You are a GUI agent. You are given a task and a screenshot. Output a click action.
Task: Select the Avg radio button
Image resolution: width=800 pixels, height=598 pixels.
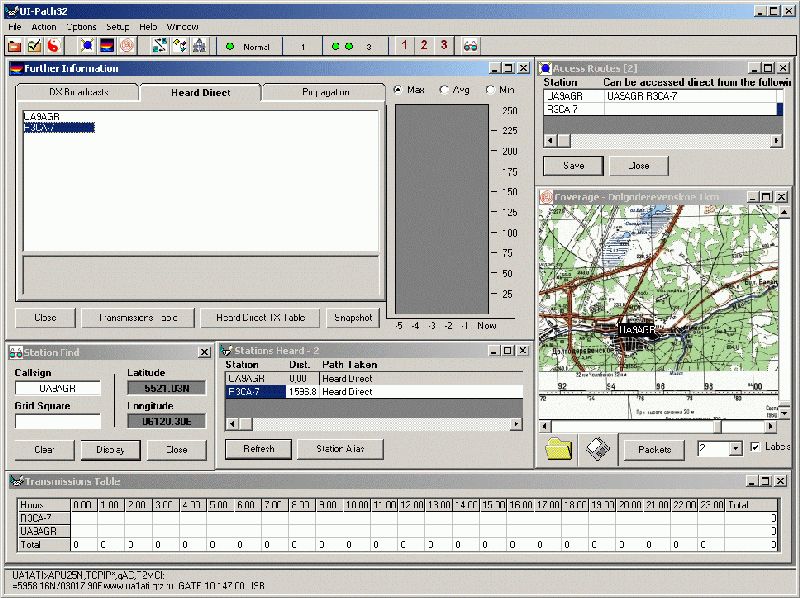coord(444,90)
